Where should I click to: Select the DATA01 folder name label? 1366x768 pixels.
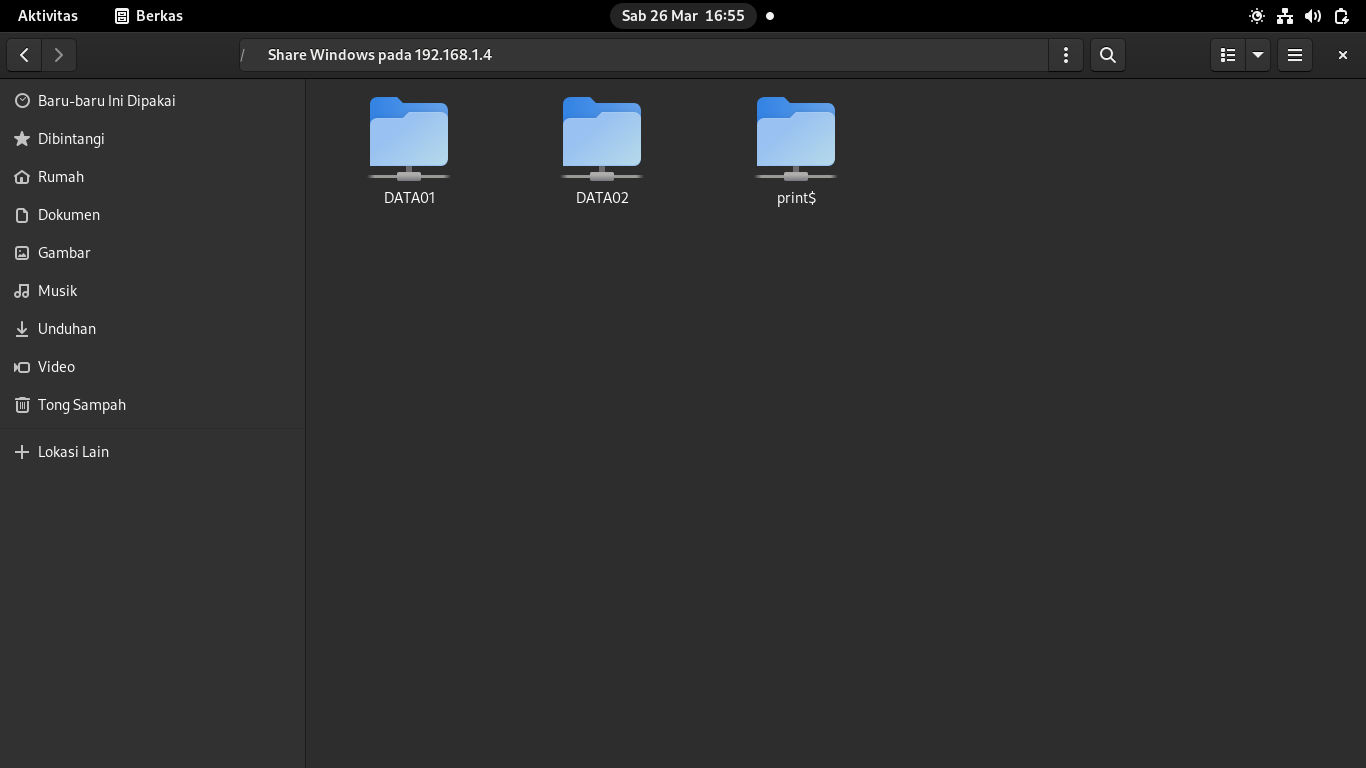(410, 198)
